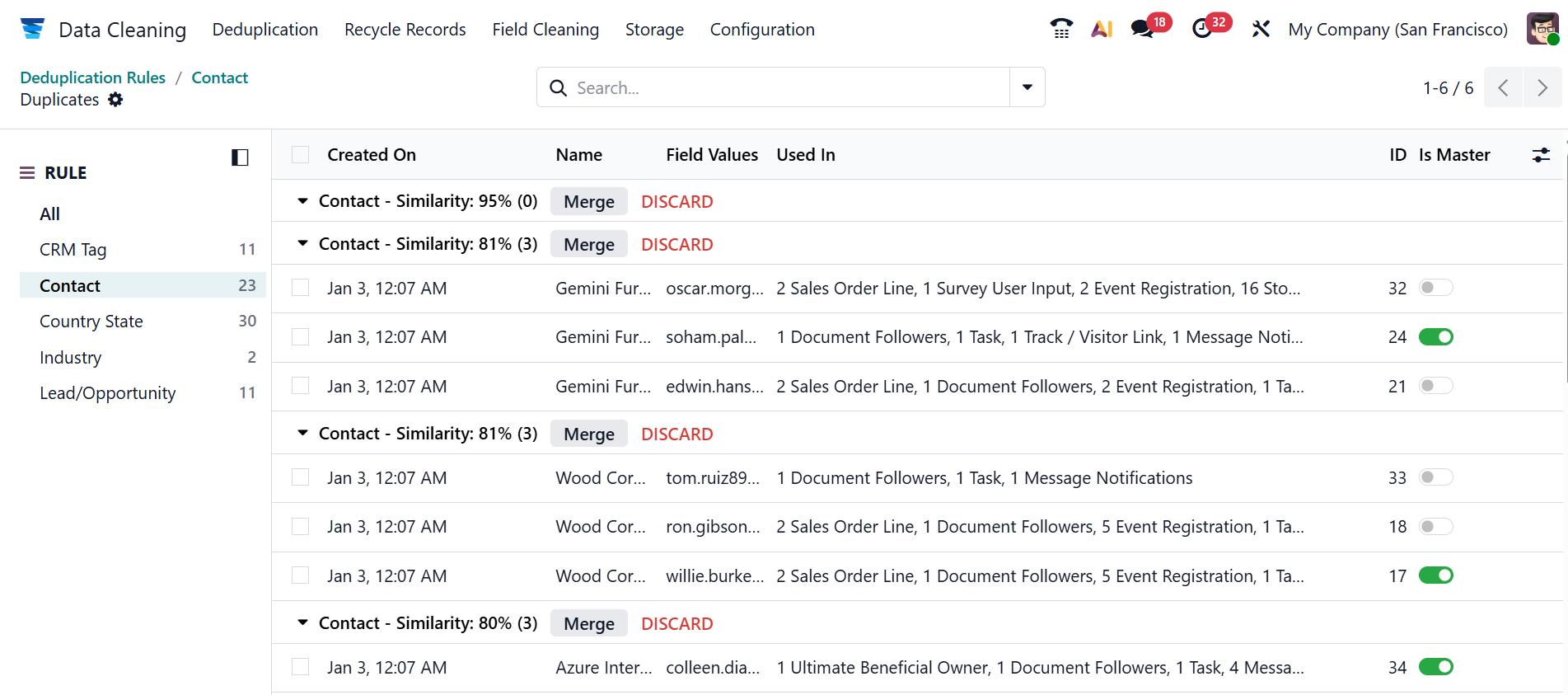
Task: Open the activities clock icon
Action: (1202, 29)
